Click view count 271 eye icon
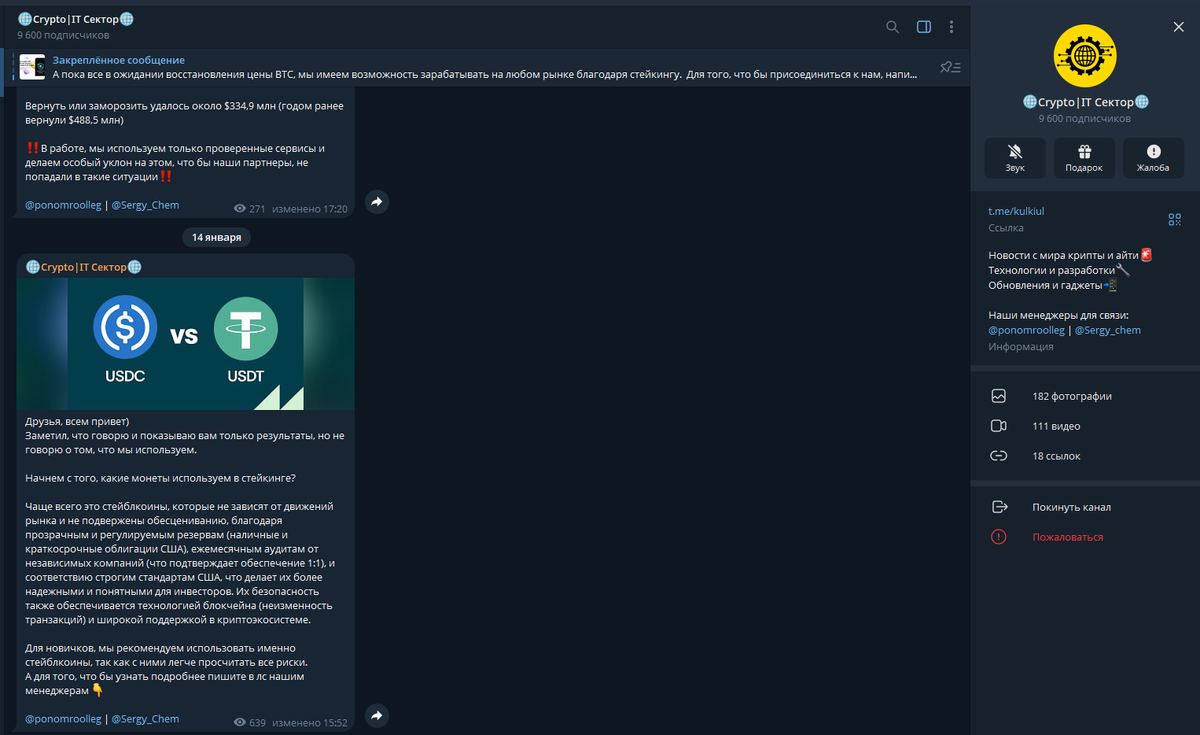The height and width of the screenshot is (735, 1200). 240,209
